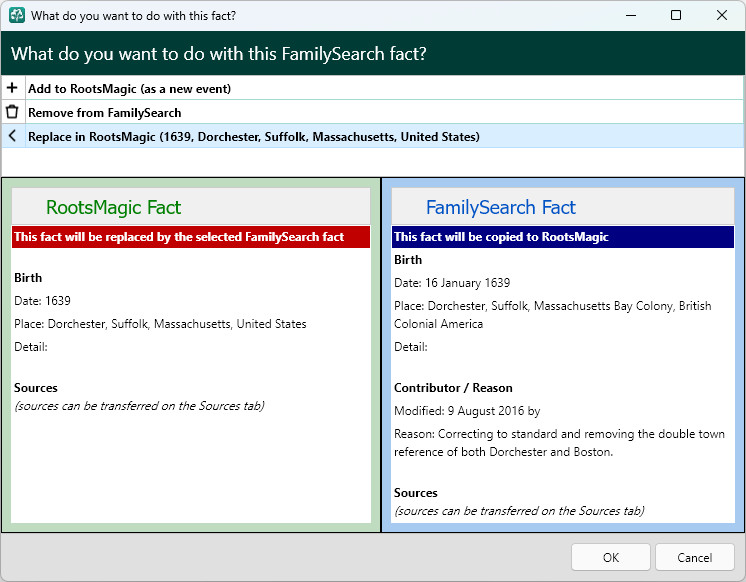Select Add to RootsMagic (as a new event)
This screenshot has width=746, height=582.
[373, 88]
